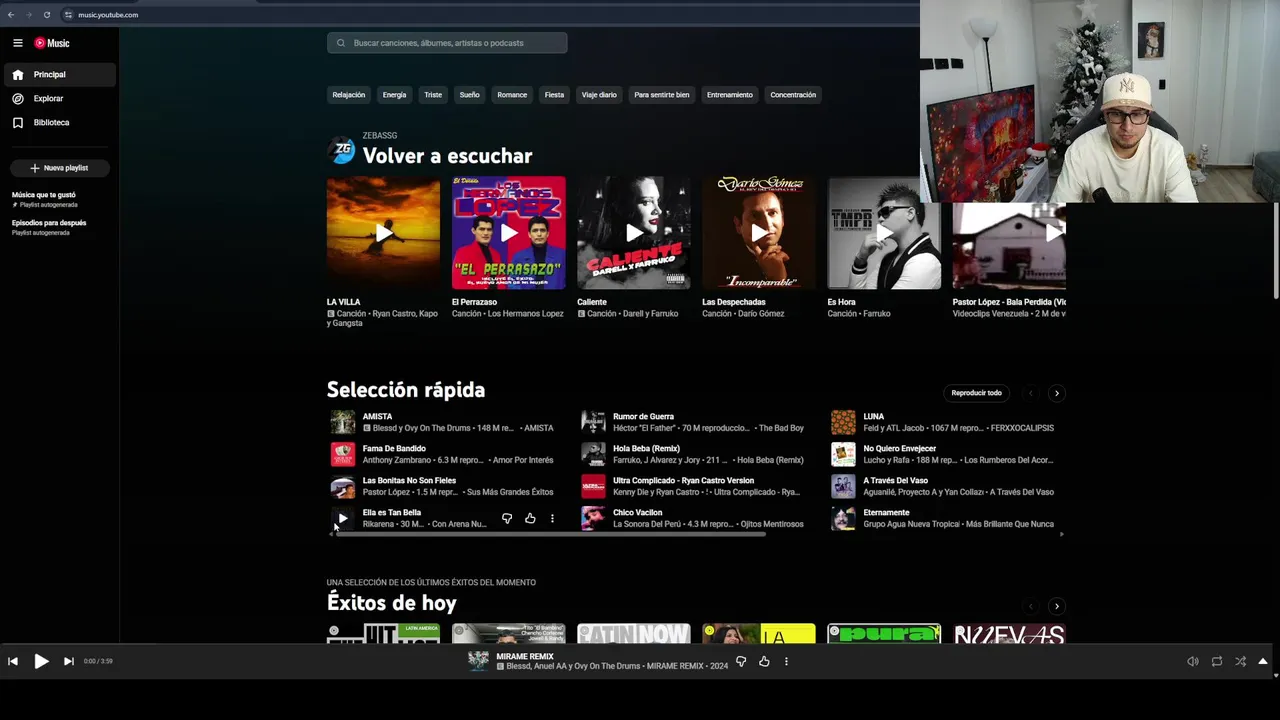Open the ZEBASSG channel avatar
Image resolution: width=1280 pixels, height=720 pixels.
pyautogui.click(x=341, y=150)
